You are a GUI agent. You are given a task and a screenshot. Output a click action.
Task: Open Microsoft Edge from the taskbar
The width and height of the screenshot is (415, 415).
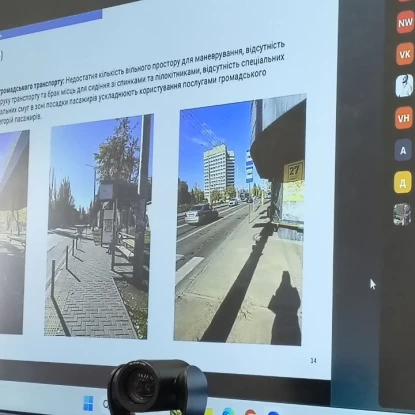tap(228, 411)
